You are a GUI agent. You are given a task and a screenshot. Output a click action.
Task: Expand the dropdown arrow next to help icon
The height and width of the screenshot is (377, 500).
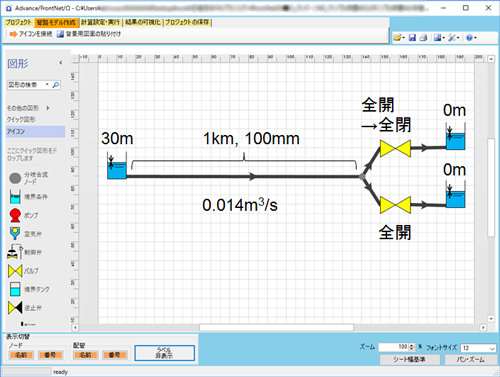(475, 38)
